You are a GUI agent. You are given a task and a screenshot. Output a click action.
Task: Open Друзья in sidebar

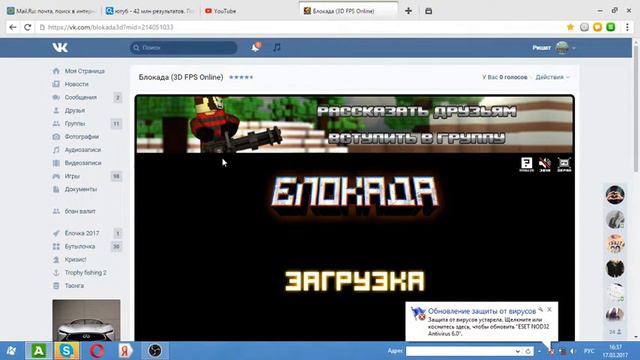75,110
